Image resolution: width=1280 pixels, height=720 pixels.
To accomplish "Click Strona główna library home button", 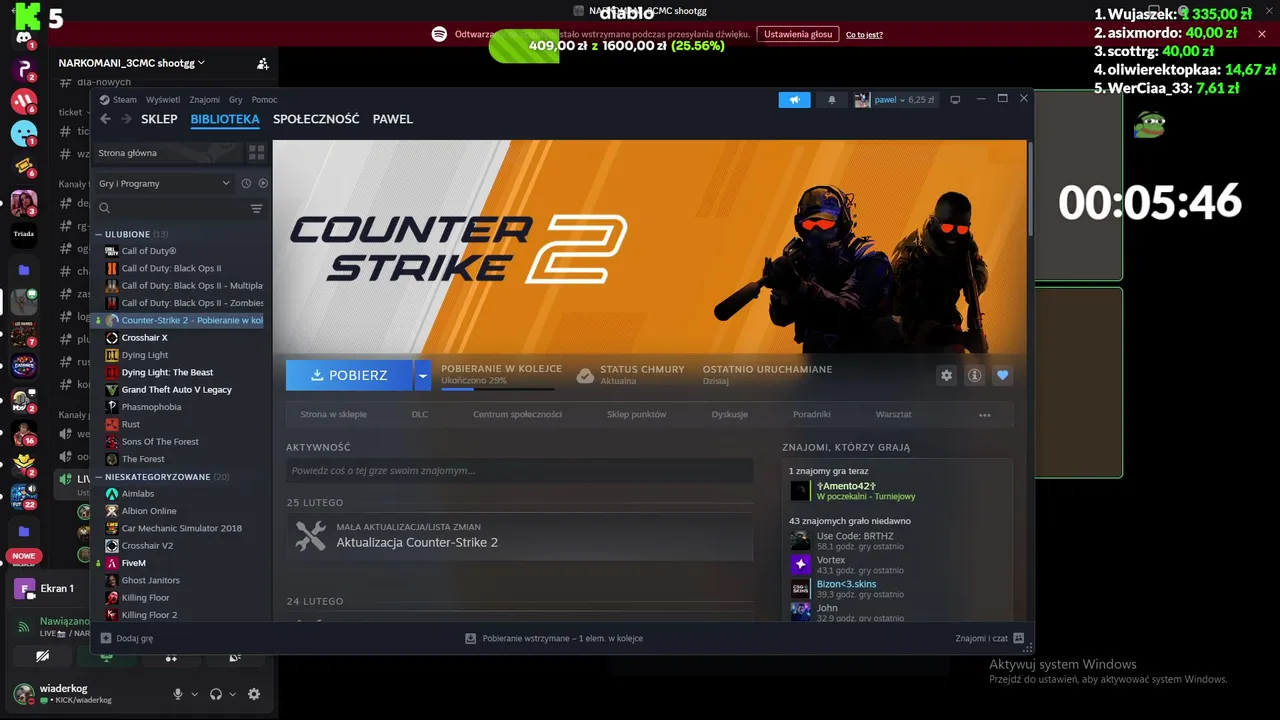I will pos(168,153).
